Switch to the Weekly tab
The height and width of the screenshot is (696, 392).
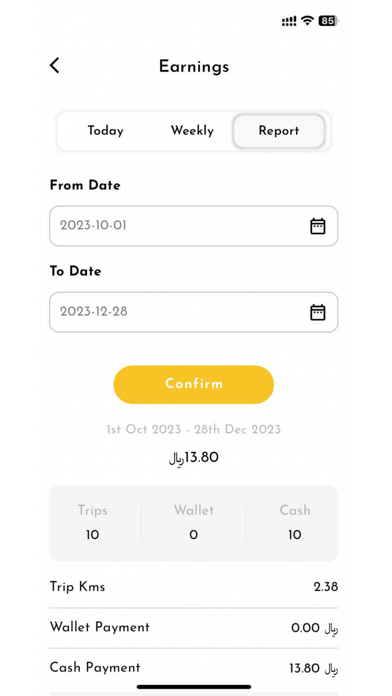[x=192, y=131]
